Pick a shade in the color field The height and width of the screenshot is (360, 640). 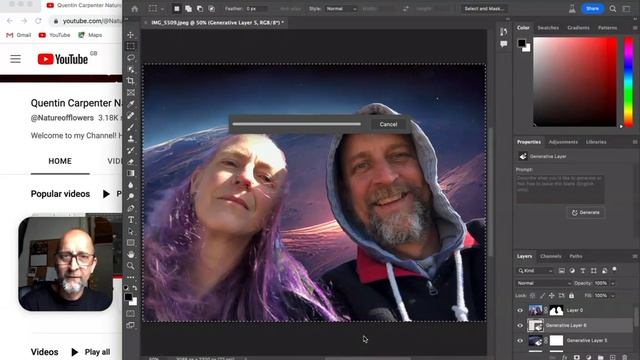(x=575, y=82)
